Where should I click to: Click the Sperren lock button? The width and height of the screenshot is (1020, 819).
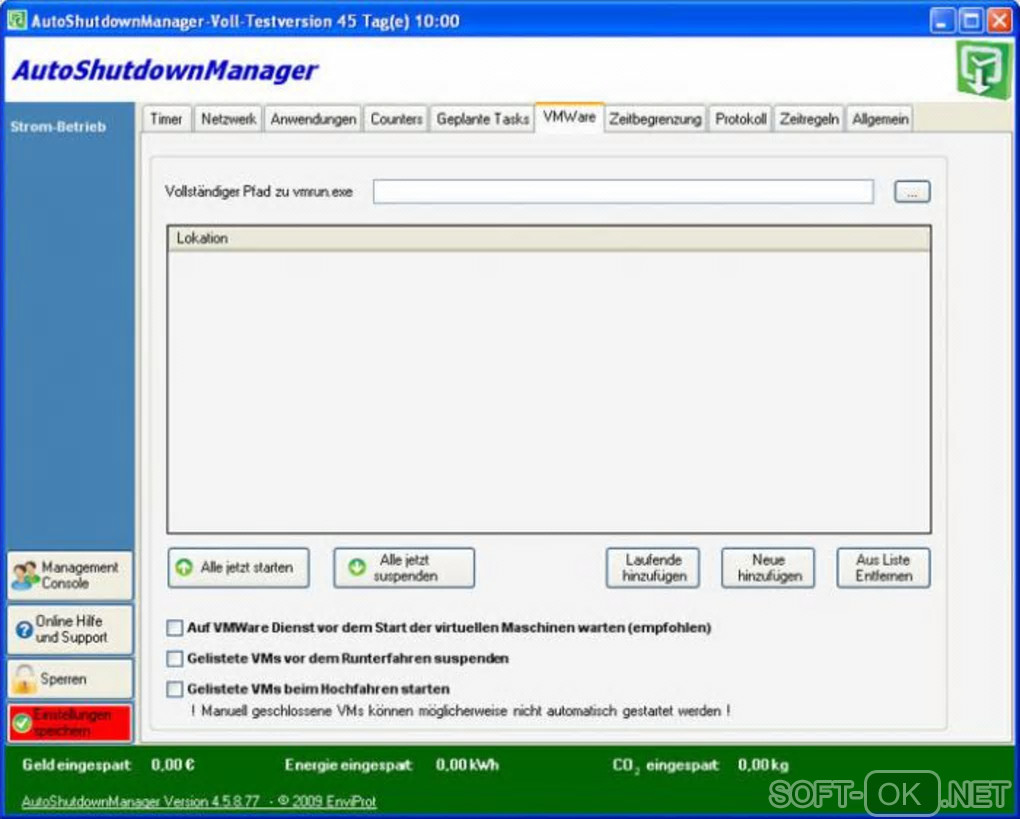point(70,678)
